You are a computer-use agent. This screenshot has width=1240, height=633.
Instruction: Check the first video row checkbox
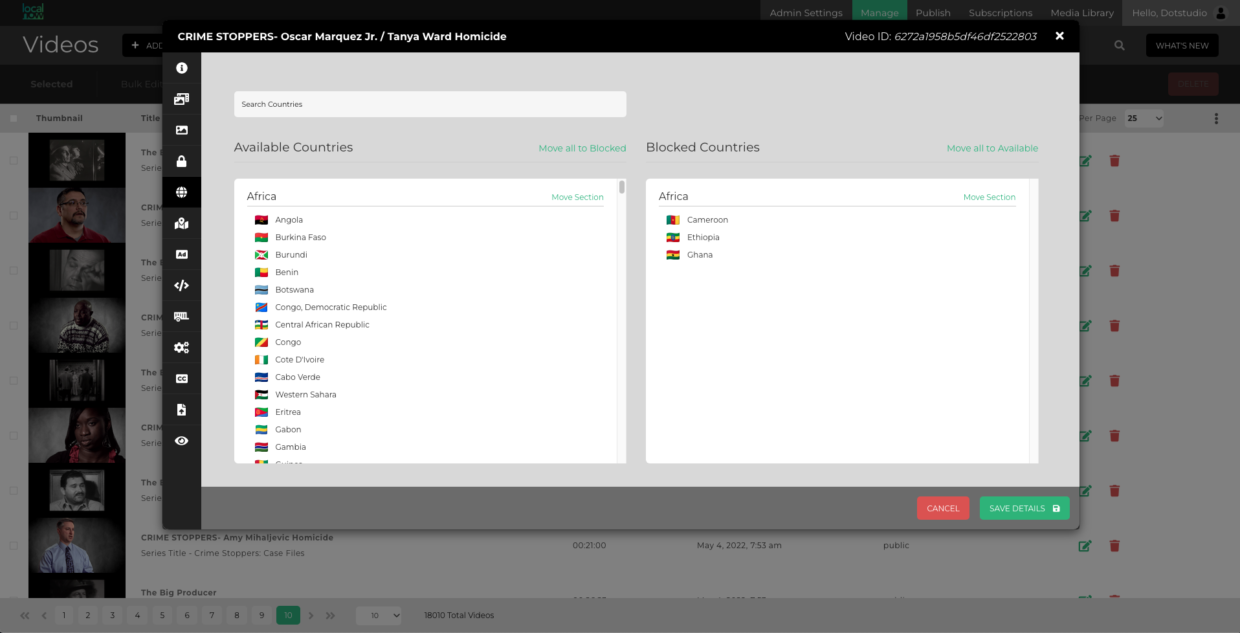point(13,160)
